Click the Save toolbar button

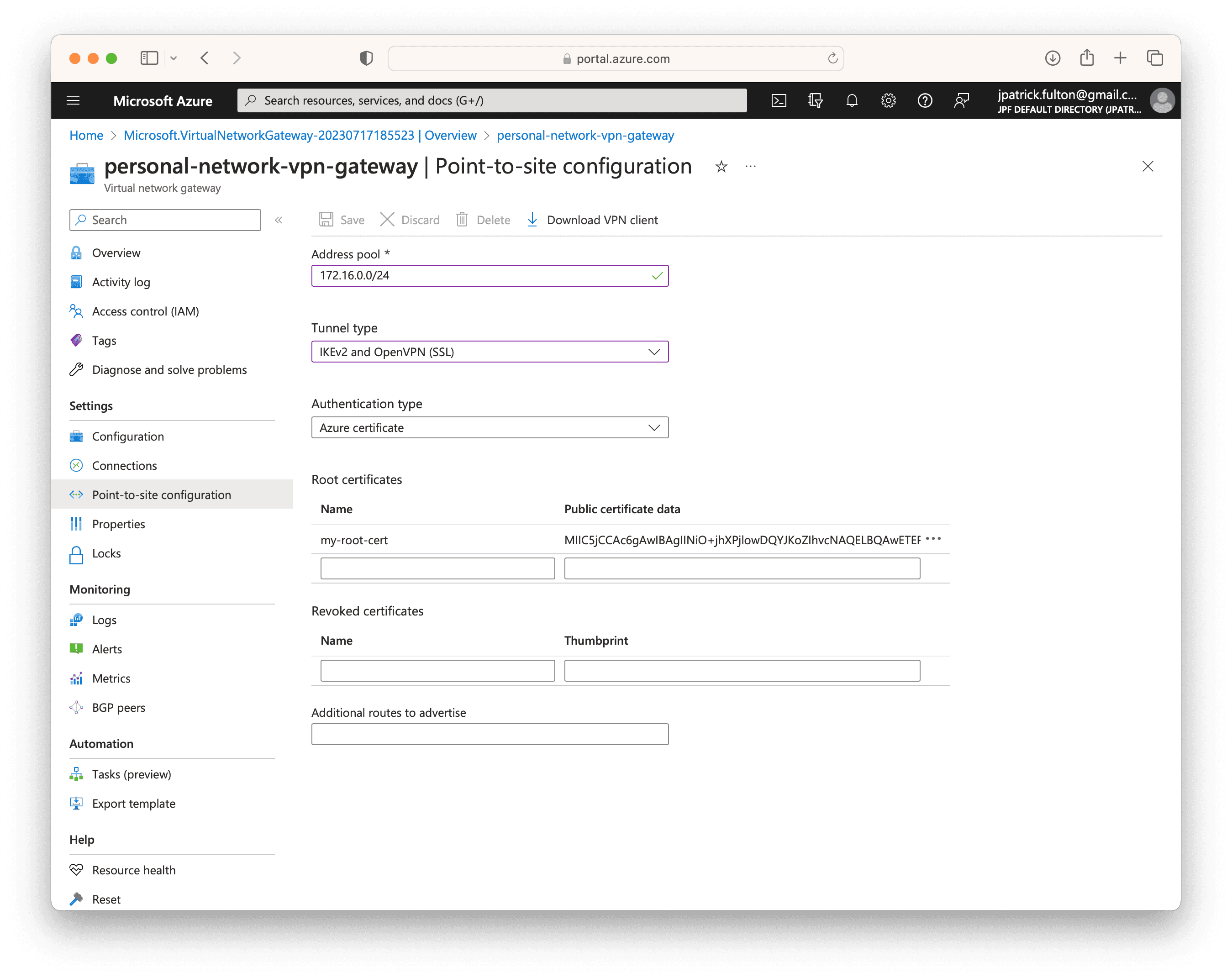(x=342, y=220)
